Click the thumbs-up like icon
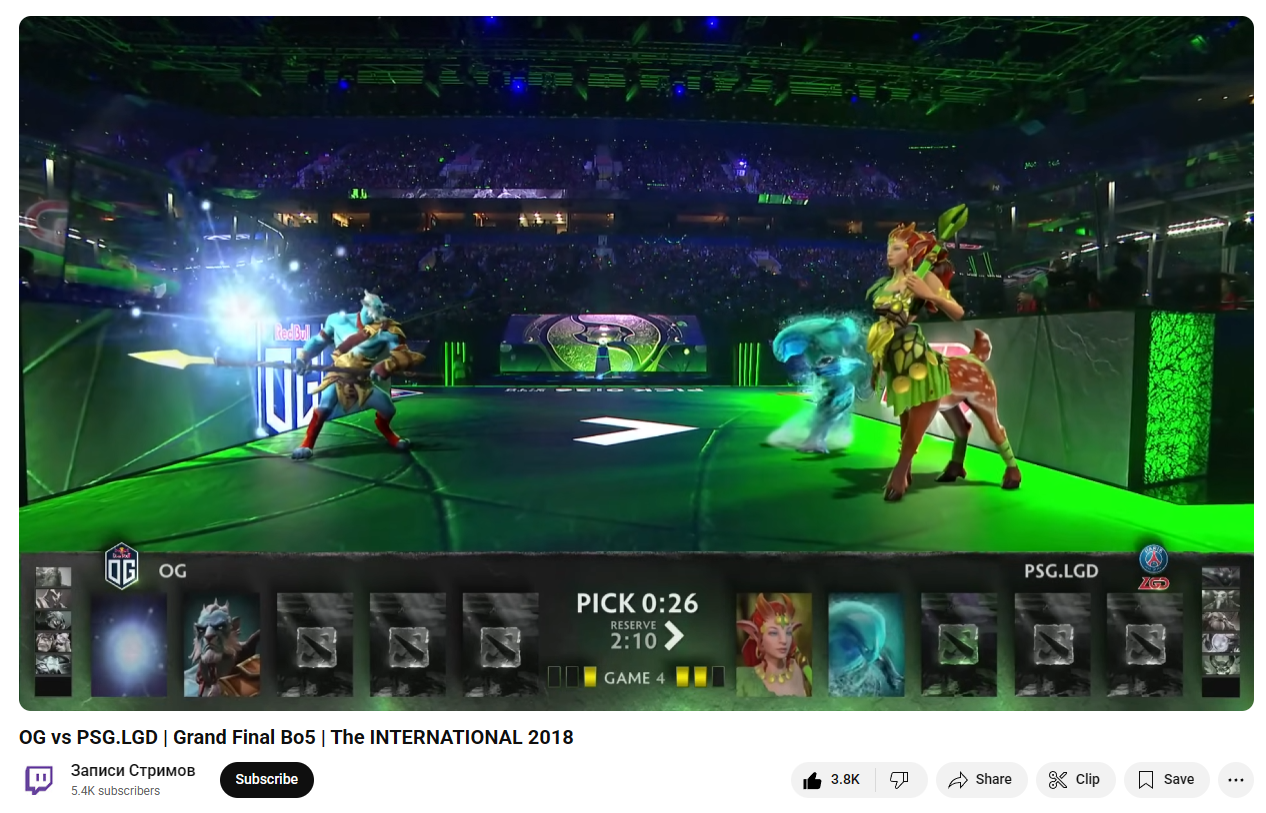Image resolution: width=1266 pixels, height=813 pixels. 812,780
